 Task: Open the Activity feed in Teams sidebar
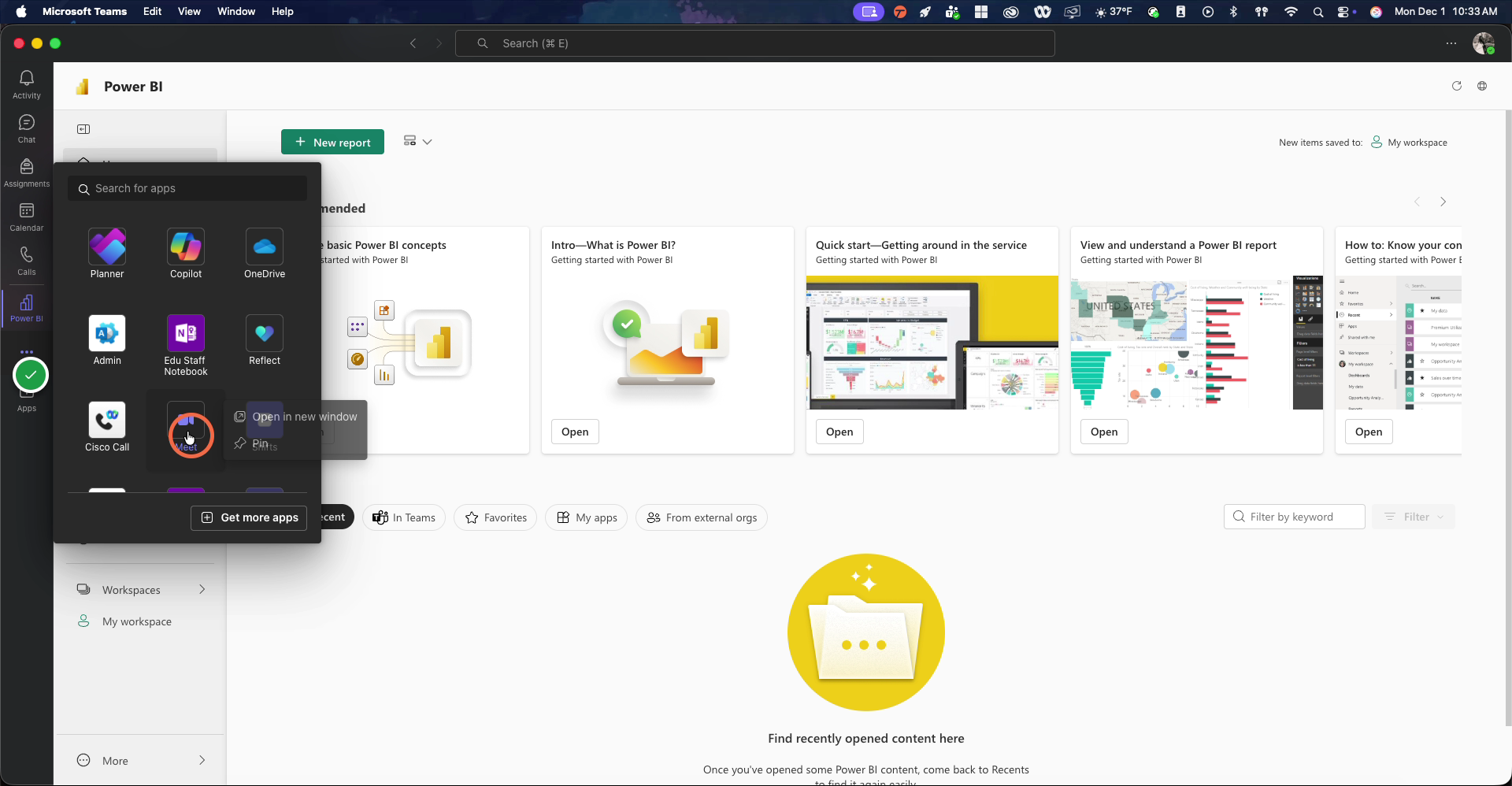27,84
